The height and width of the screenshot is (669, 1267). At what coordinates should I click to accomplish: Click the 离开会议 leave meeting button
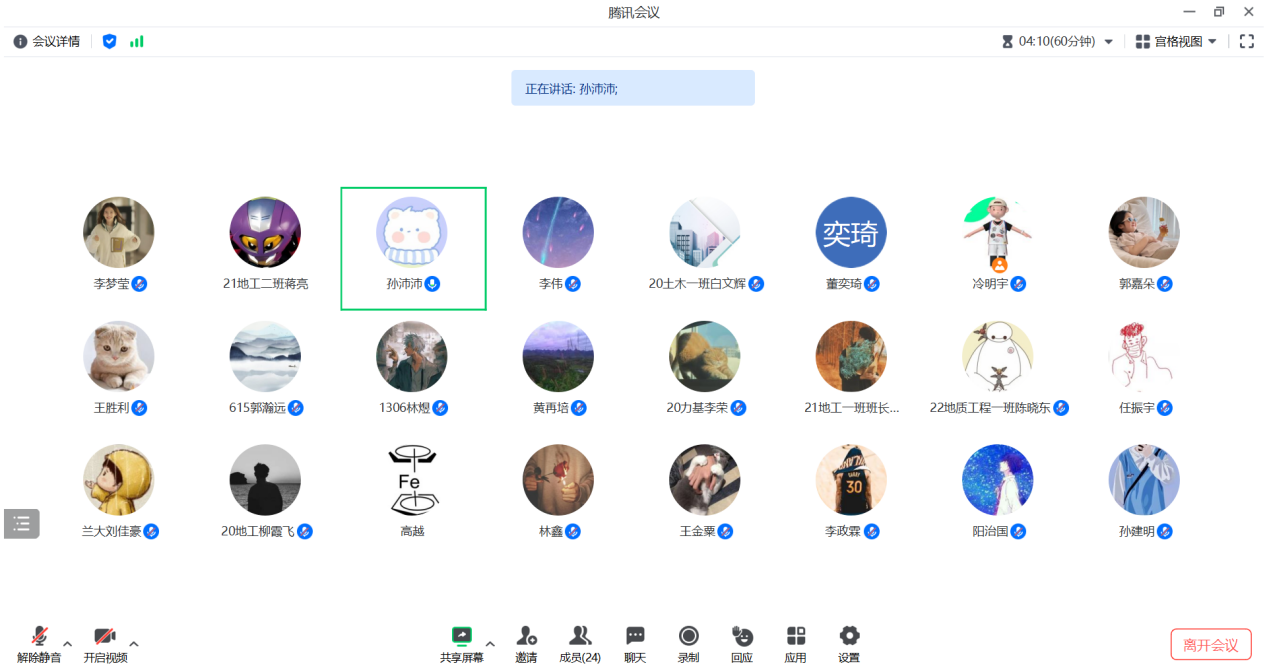click(x=1211, y=645)
